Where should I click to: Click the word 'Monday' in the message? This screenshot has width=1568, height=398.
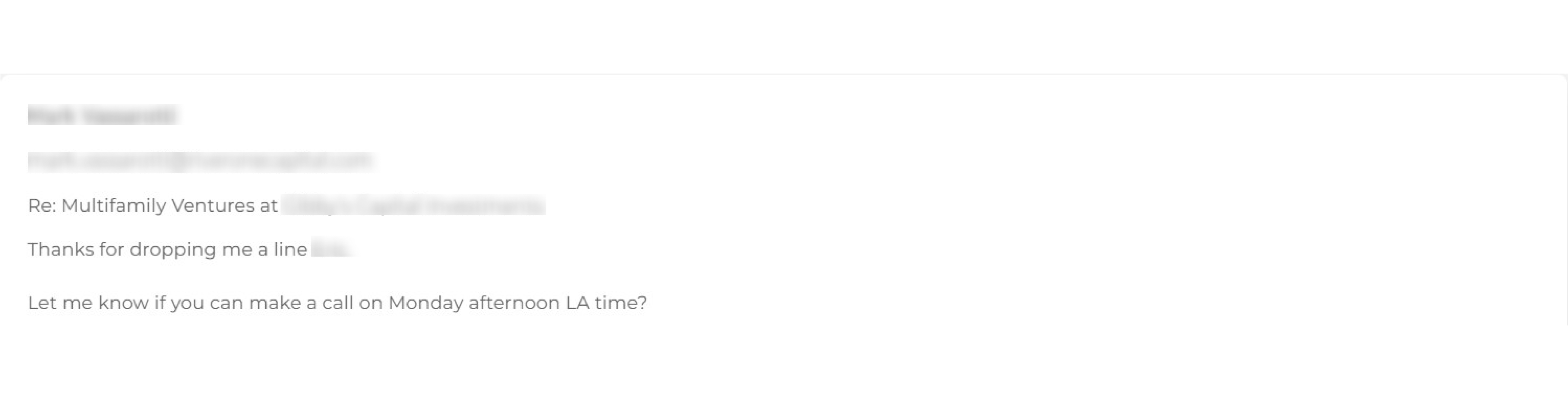[425, 303]
